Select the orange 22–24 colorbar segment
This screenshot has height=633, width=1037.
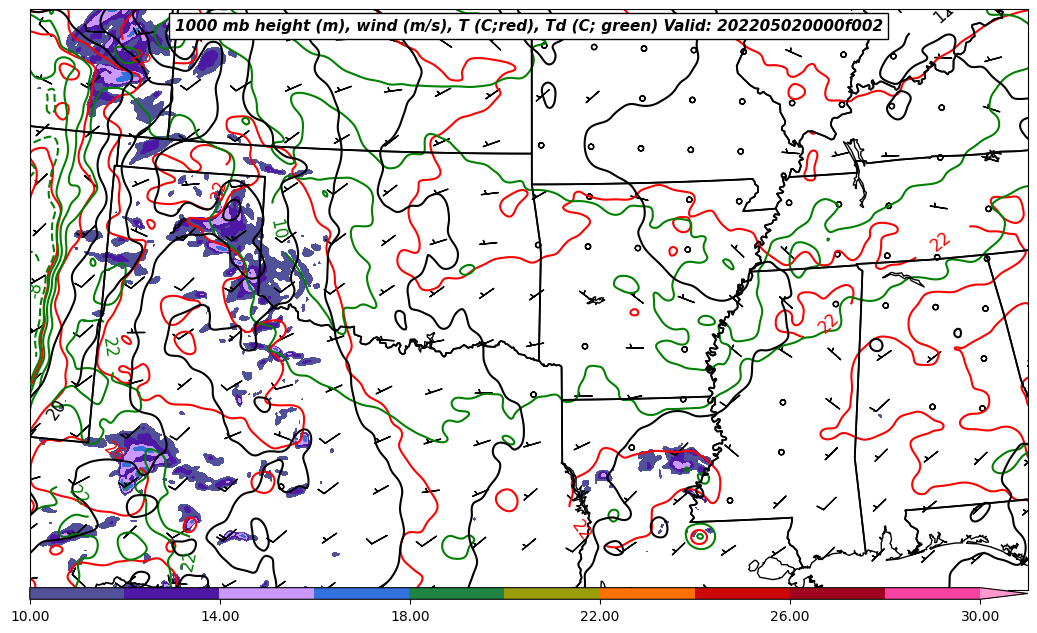(x=647, y=593)
